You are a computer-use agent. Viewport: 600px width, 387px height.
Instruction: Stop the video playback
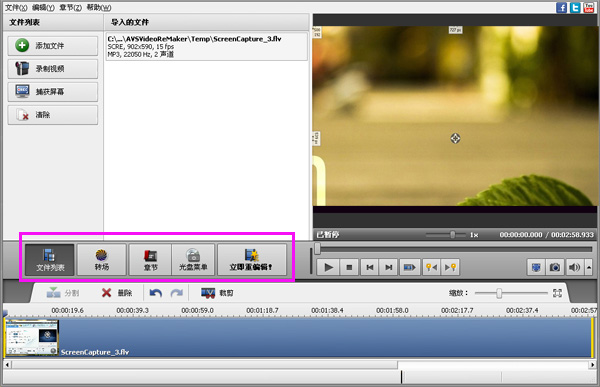coord(349,267)
